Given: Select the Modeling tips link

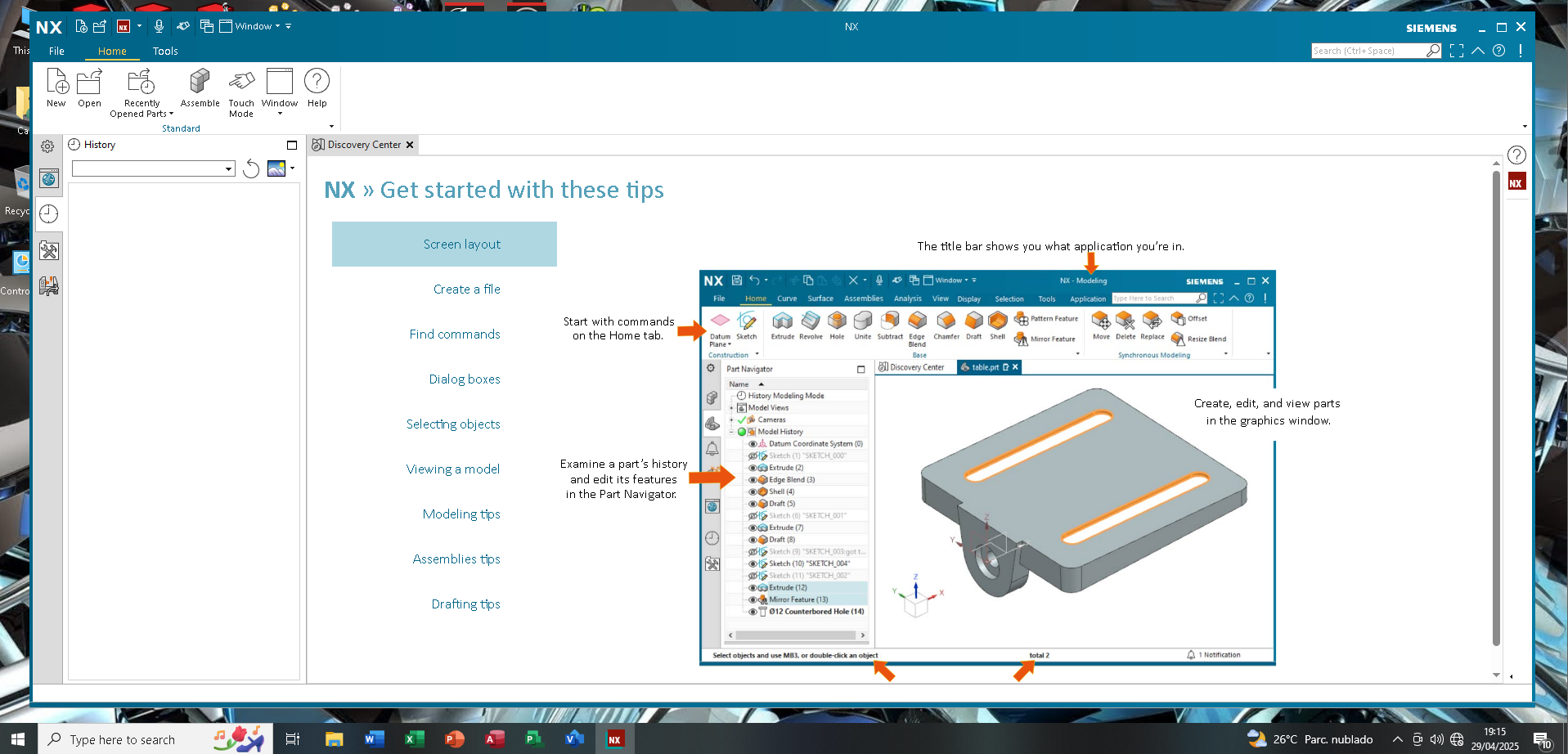Looking at the screenshot, I should pyautogui.click(x=461, y=514).
